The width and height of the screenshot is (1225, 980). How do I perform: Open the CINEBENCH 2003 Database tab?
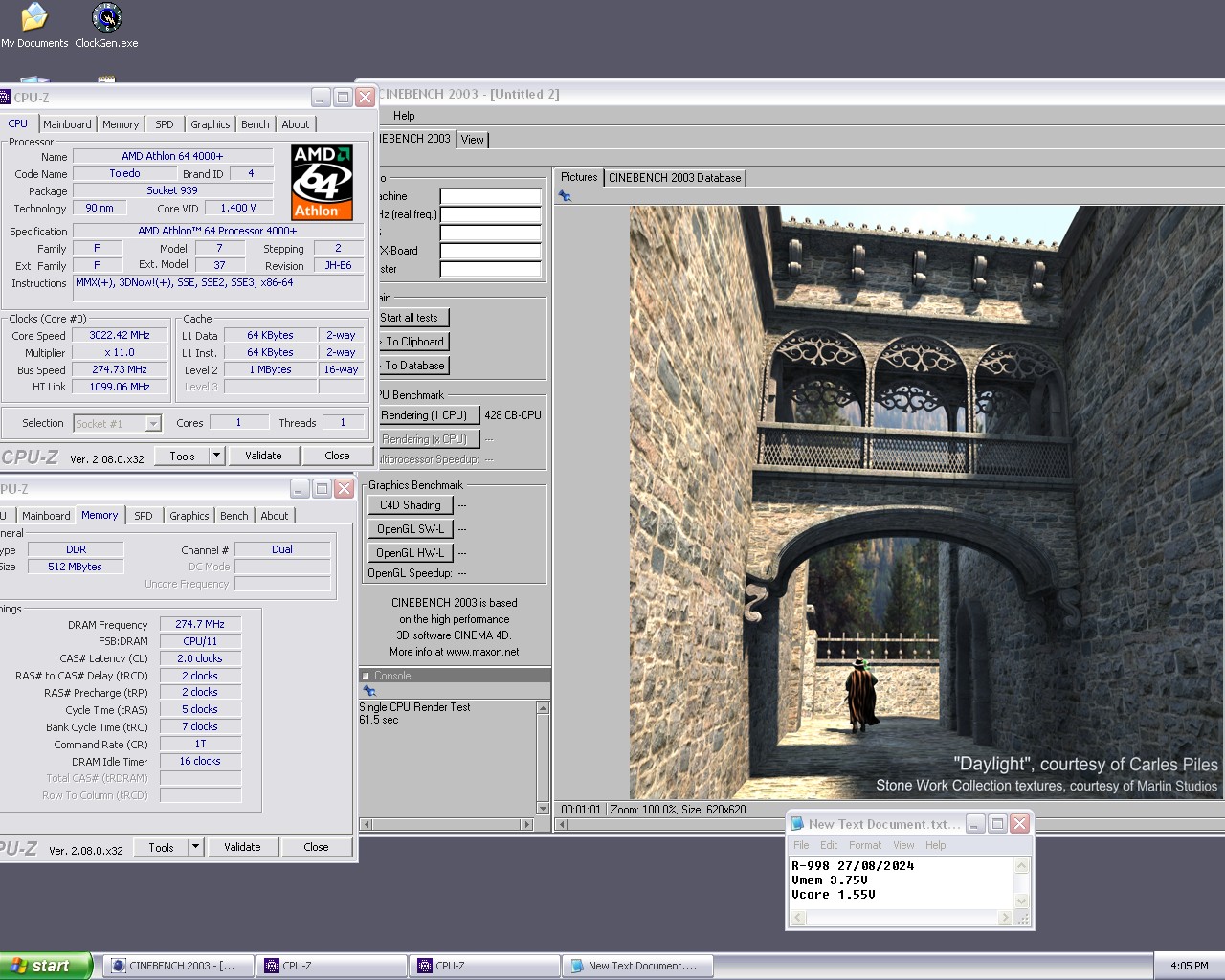[675, 178]
